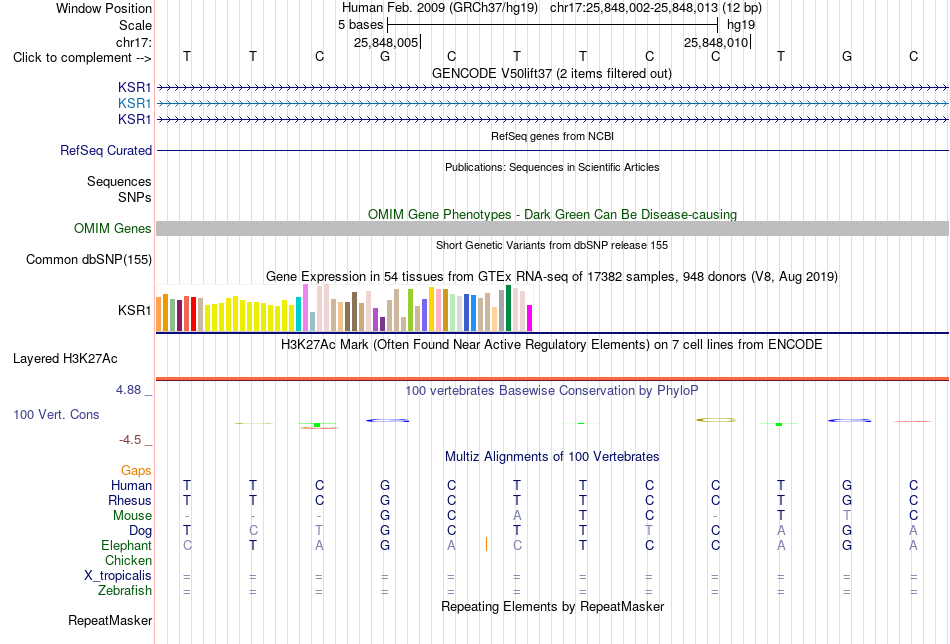
Task: Select the Sequences subtrack label
Action: click(119, 181)
